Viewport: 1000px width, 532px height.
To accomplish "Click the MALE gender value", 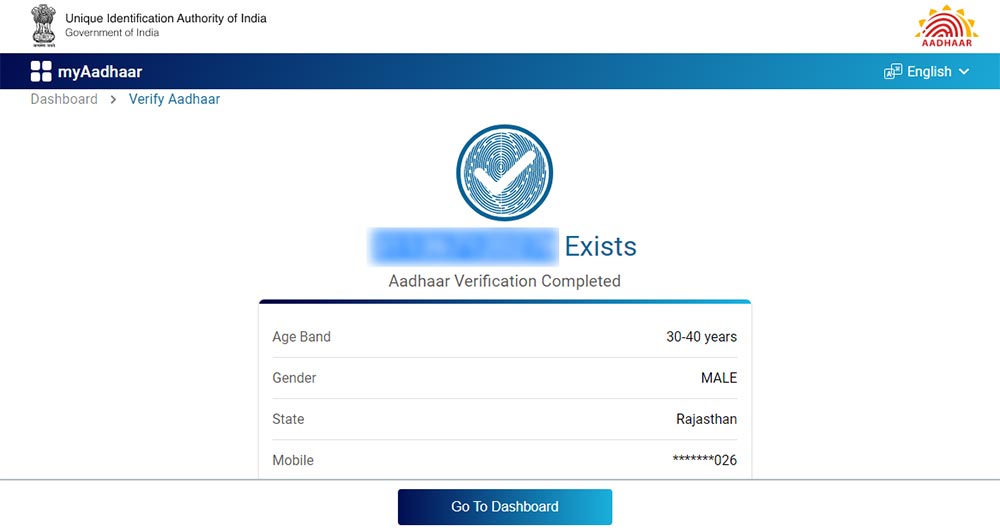I will 718,378.
